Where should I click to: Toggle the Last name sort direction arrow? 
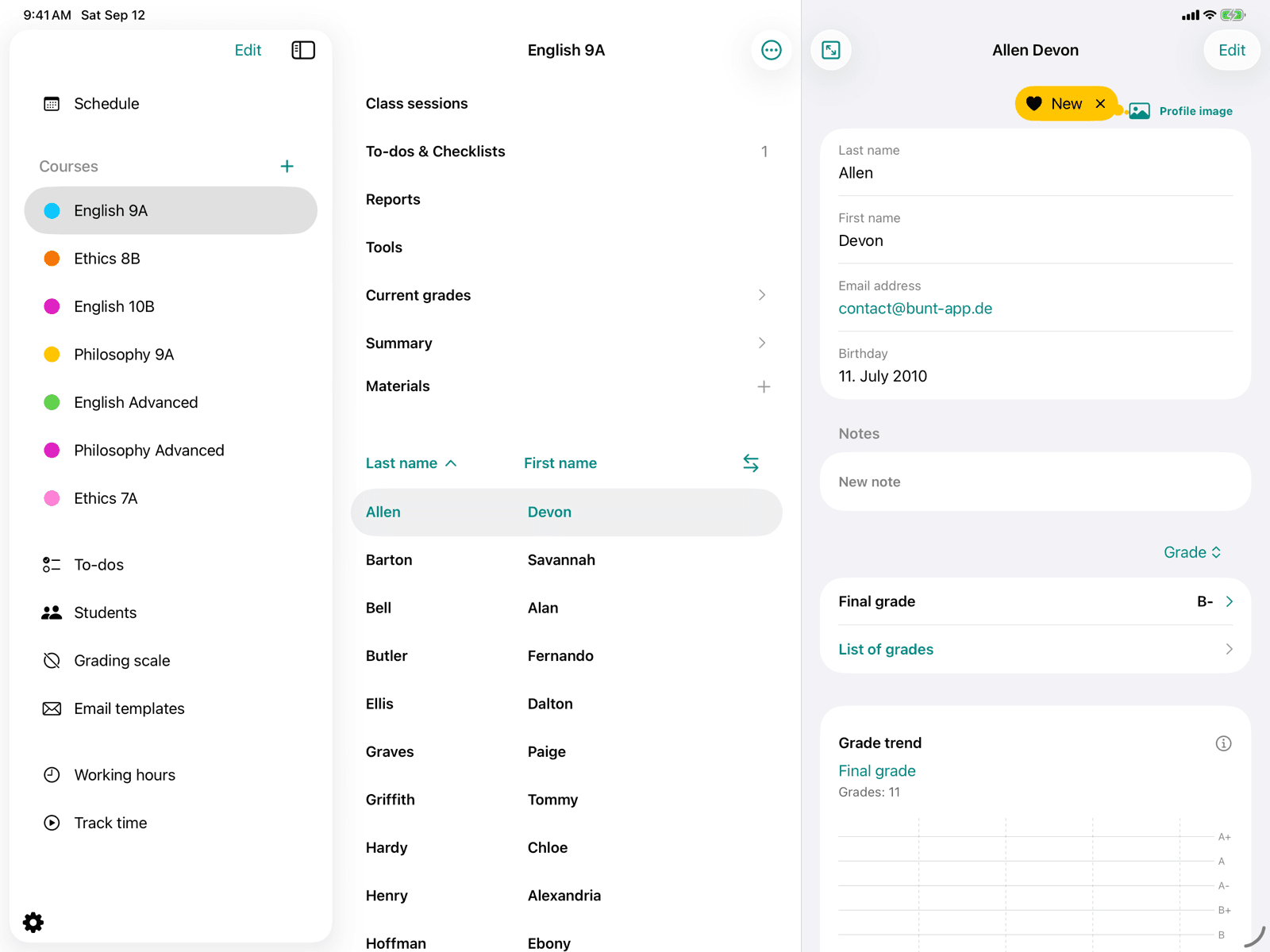pos(451,463)
